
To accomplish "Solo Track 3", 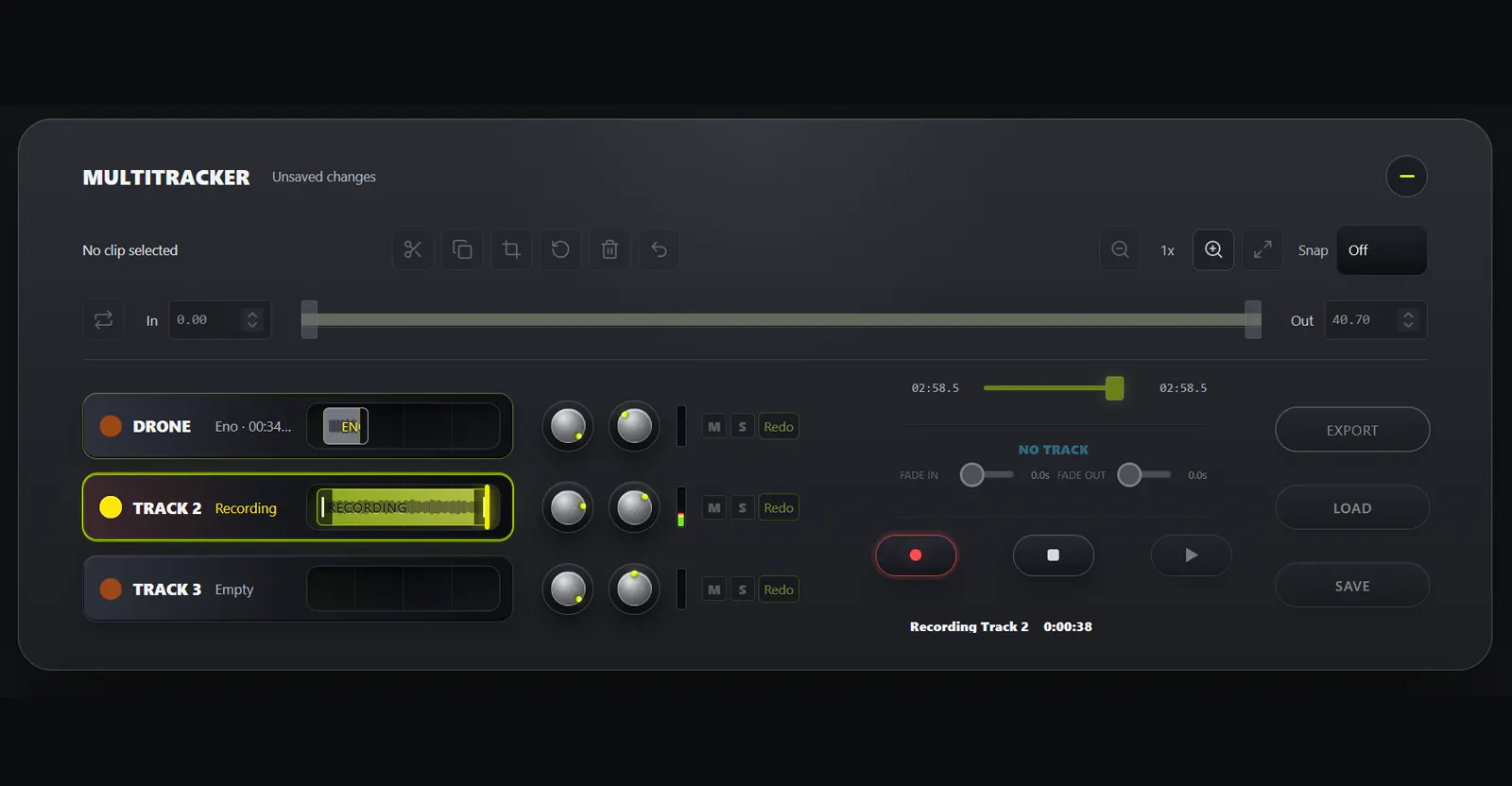I will (x=742, y=589).
